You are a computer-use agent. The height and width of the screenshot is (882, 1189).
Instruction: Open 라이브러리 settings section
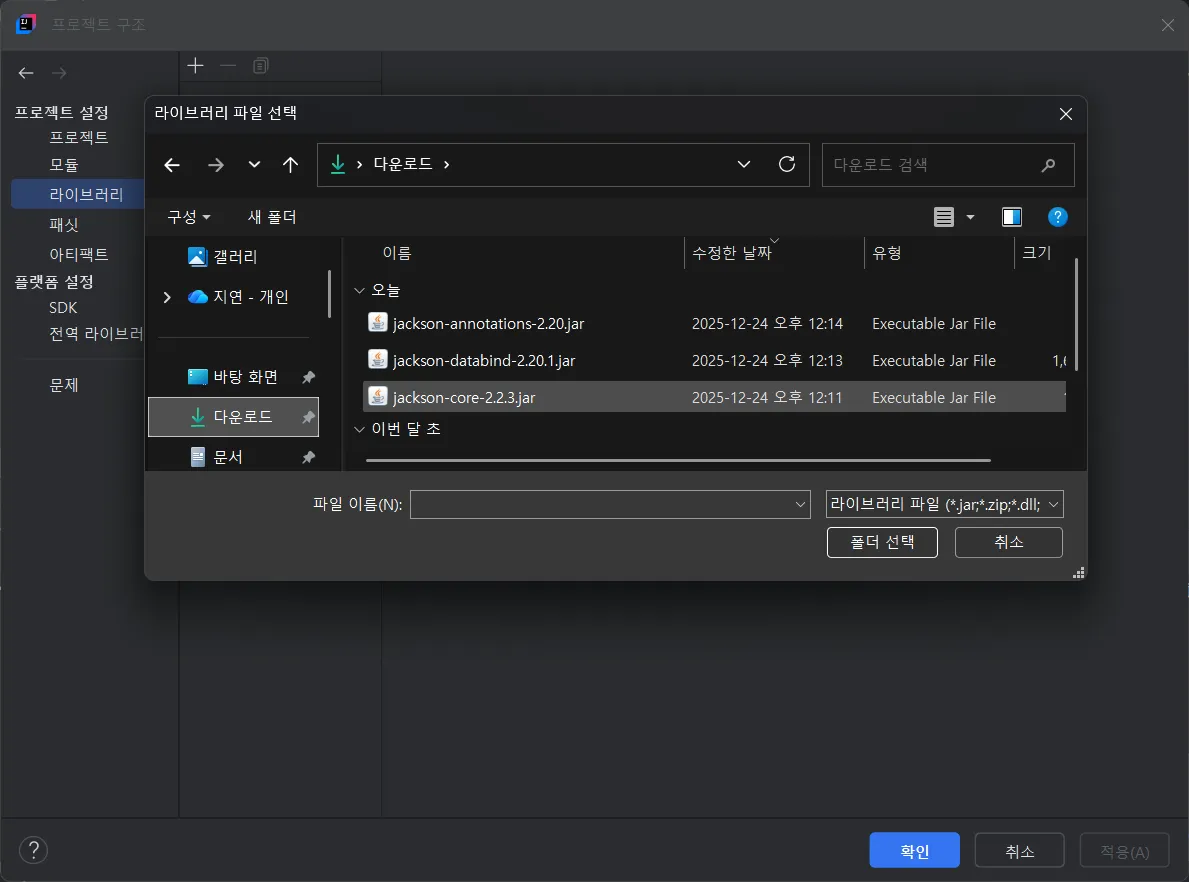click(x=78, y=195)
